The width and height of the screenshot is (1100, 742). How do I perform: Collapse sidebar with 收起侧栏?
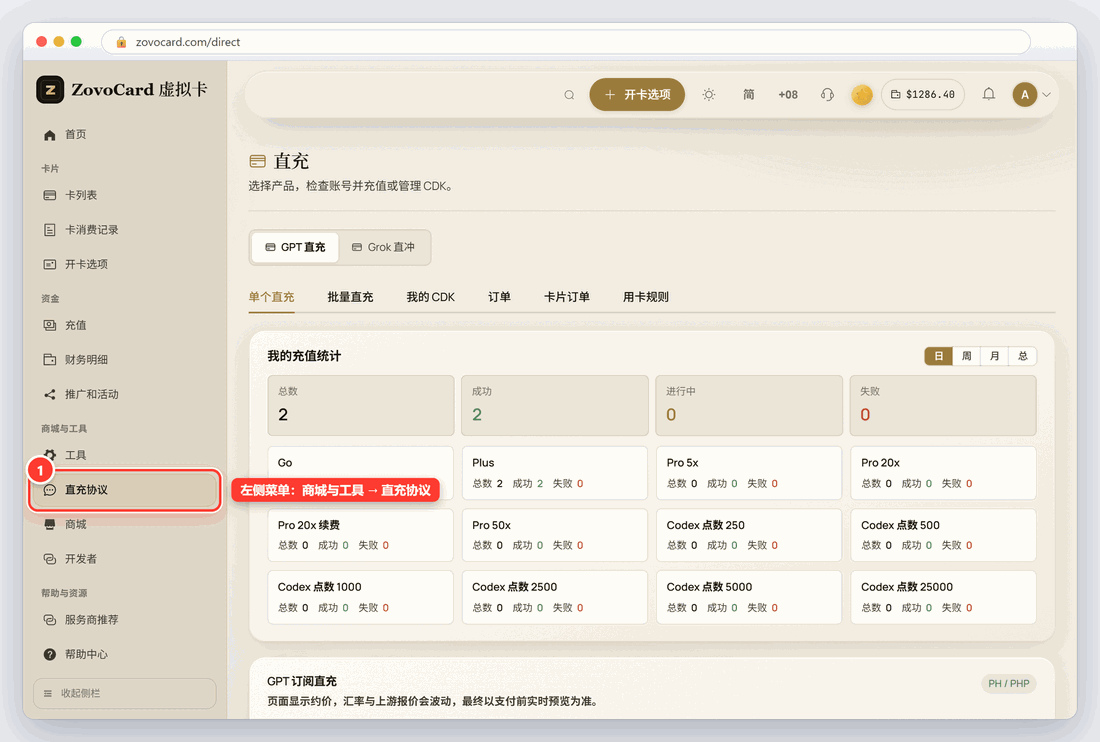124,693
